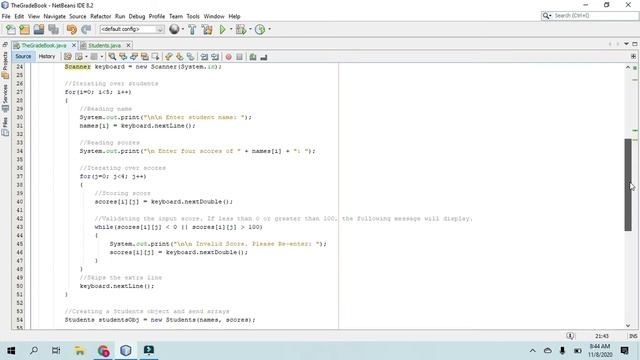Start macro recording with red circle

tap(229, 57)
